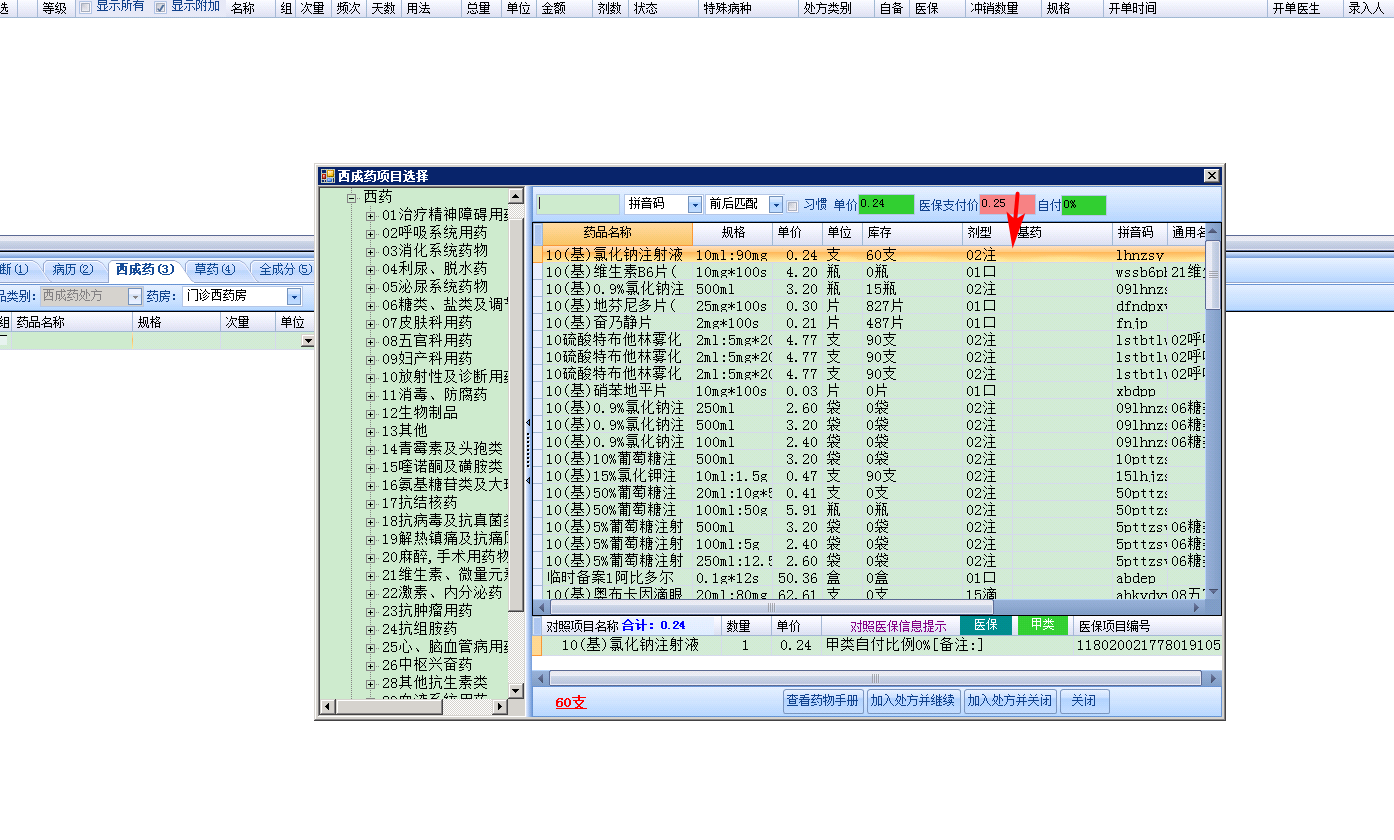Select the 09妇产科用药 tree category
Screen dimensions: 1394x840
tap(427, 359)
